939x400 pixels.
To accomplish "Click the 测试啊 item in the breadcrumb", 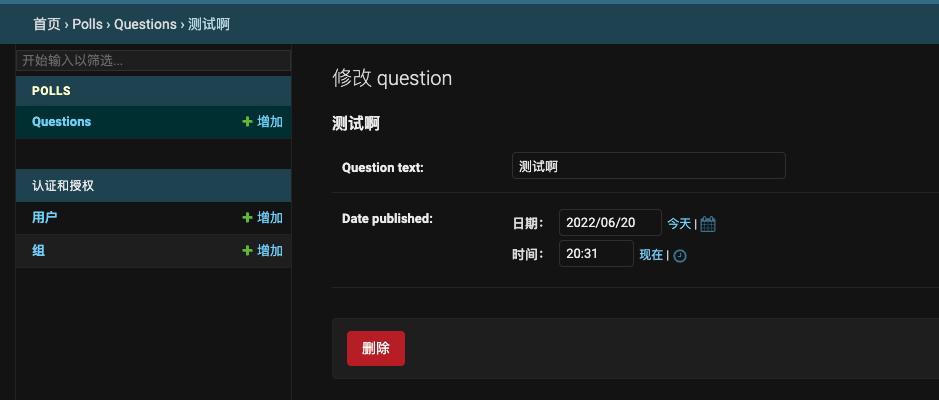I will tap(209, 24).
